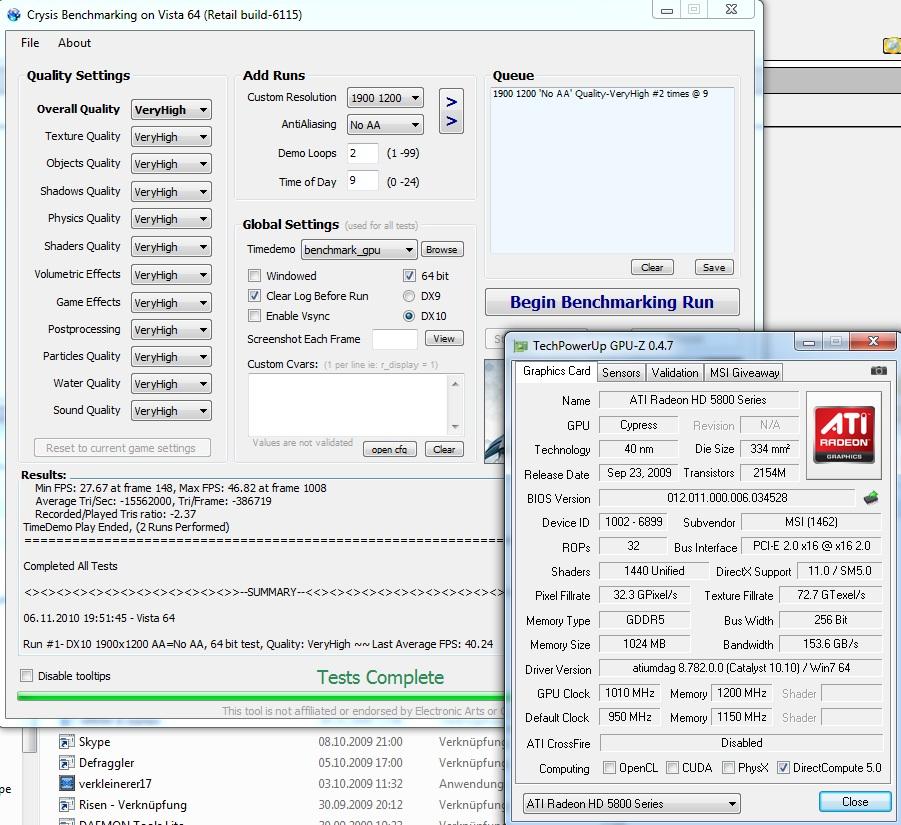Click the Last Average FPS result line
This screenshot has height=825, width=901.
258,644
